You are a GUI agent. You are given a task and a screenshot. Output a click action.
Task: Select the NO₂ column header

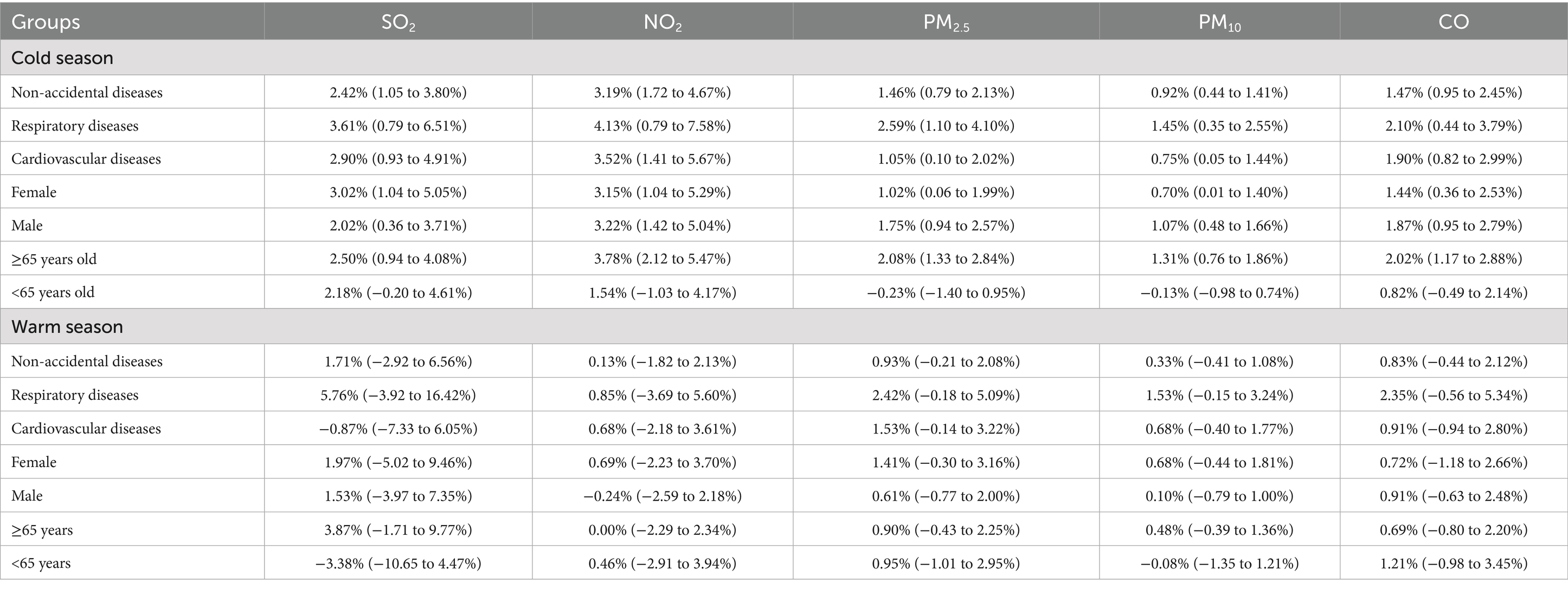click(x=662, y=22)
